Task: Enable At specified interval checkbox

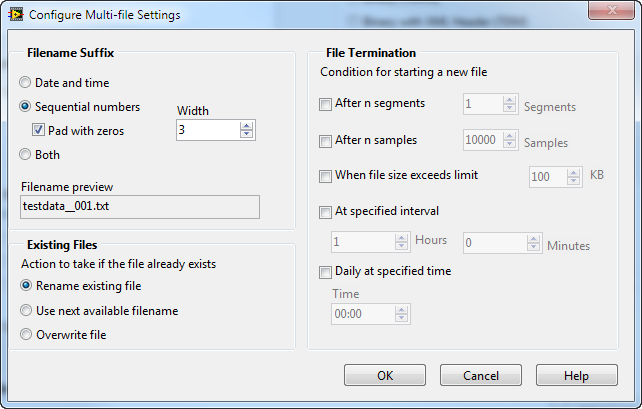Action: 325,212
